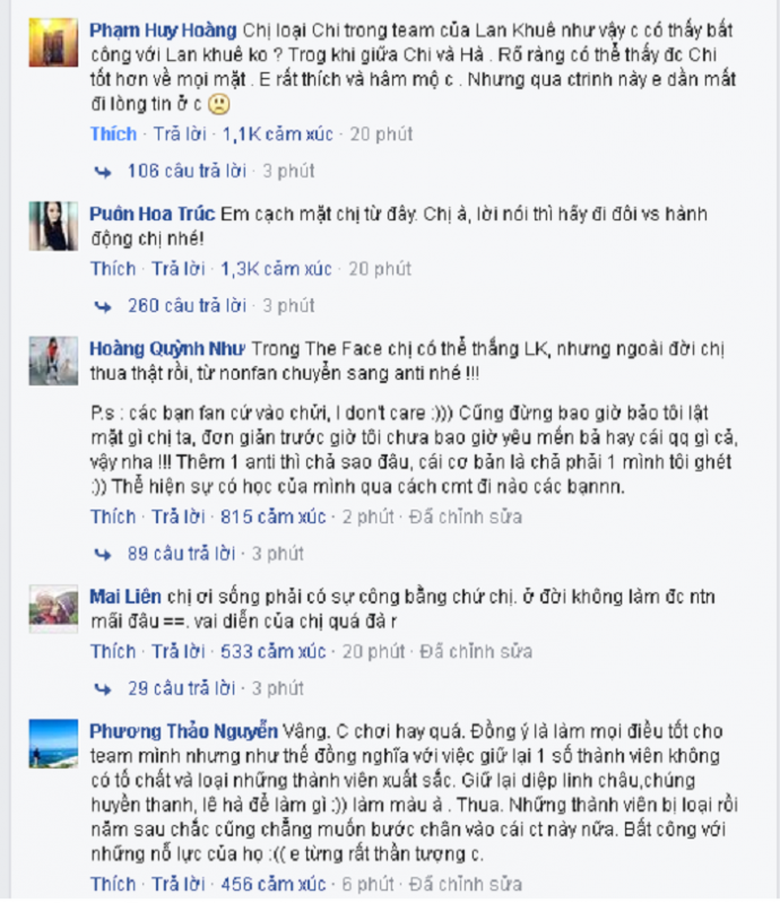The image size is (780, 903).
Task: Open Puôn Hoa Trúc's avatar thumbnail
Action: click(54, 226)
